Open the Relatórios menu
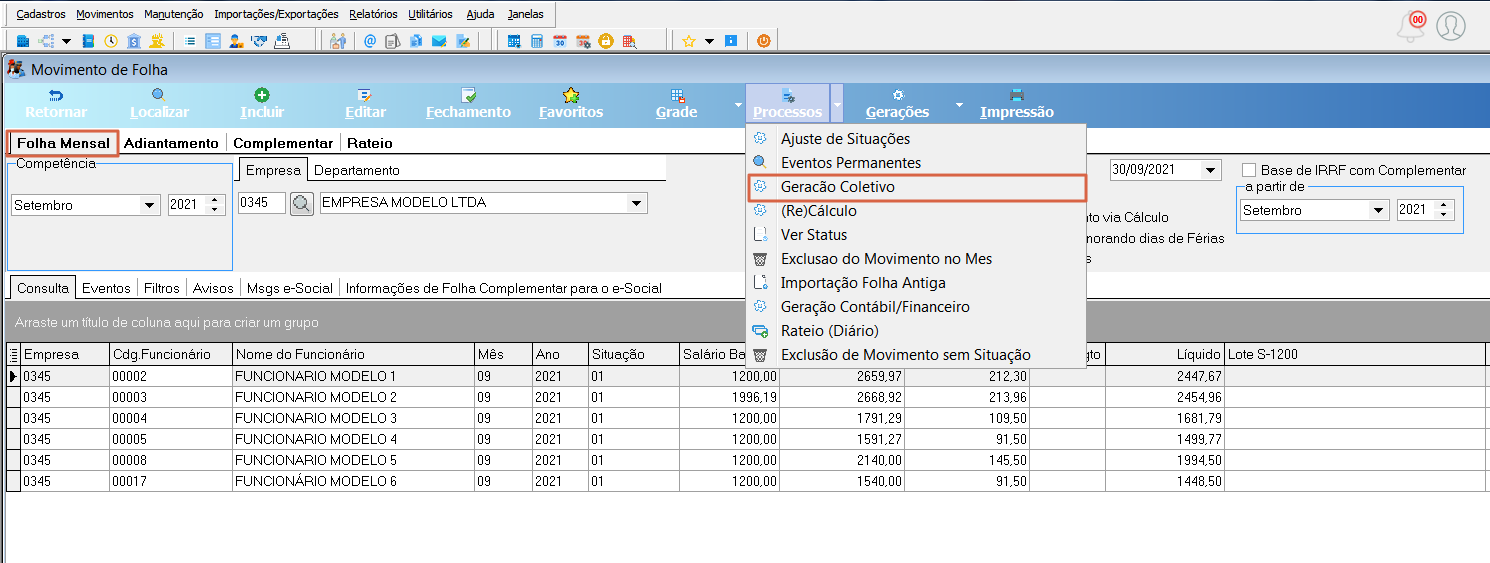Image resolution: width=1490 pixels, height=563 pixels. tap(373, 14)
